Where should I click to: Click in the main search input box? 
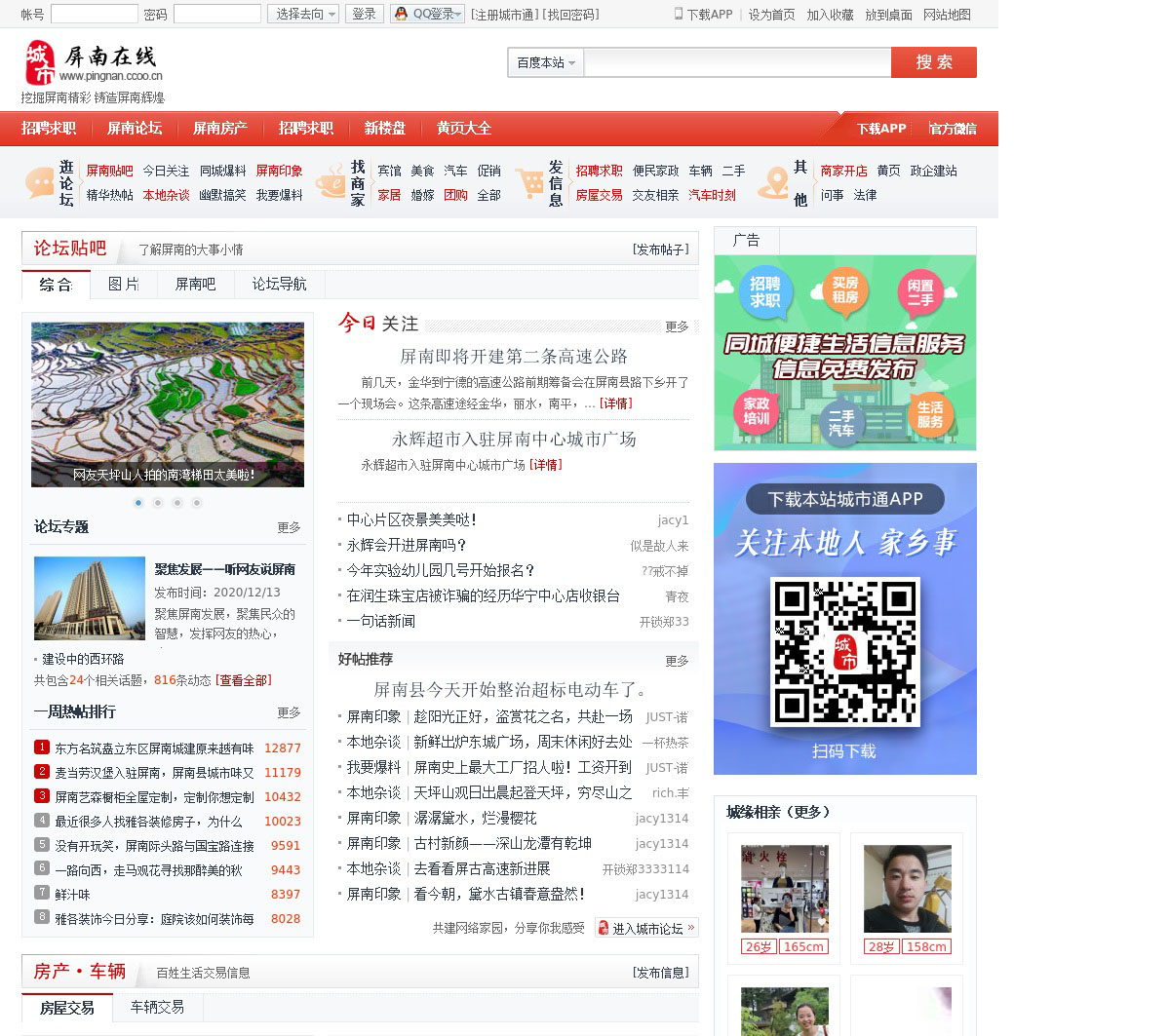737,62
